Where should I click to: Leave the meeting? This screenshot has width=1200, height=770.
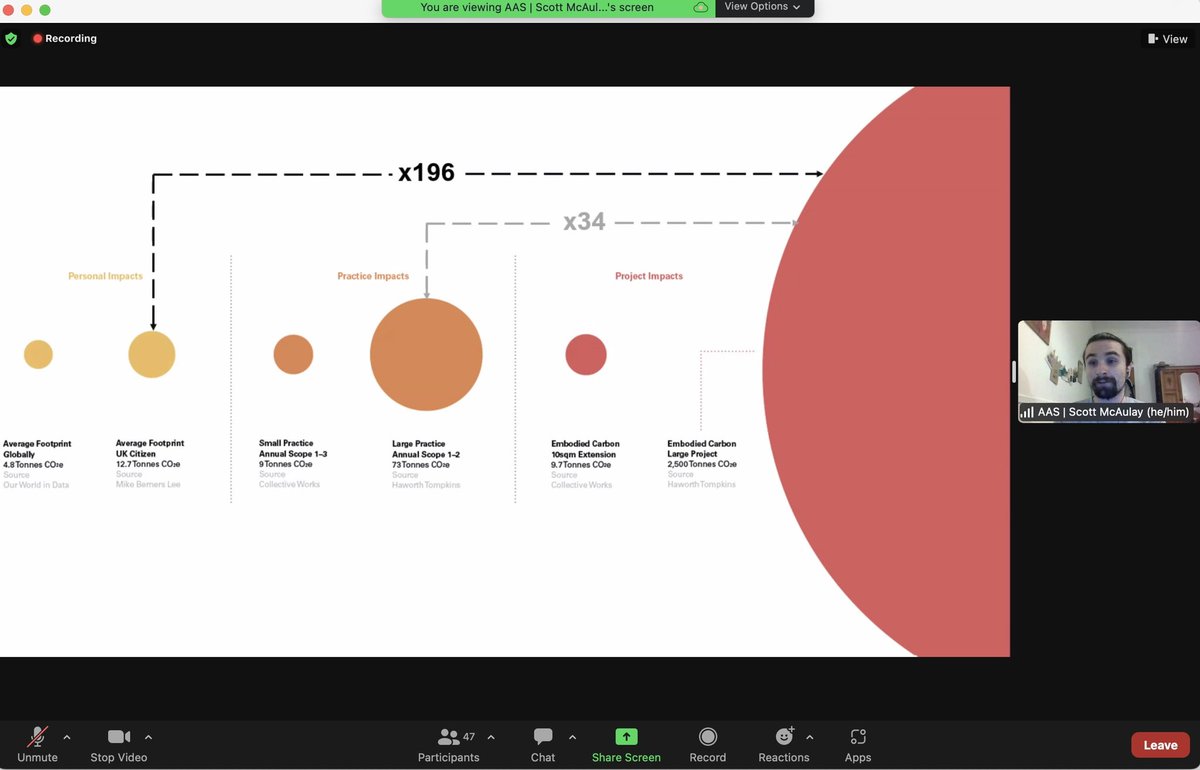[1160, 745]
